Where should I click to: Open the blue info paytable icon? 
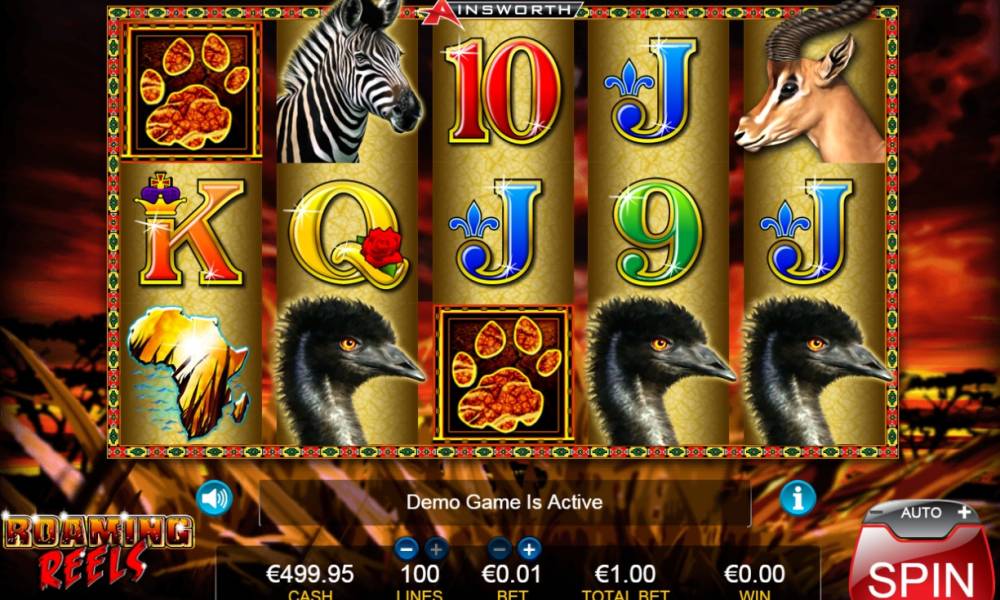tap(797, 497)
